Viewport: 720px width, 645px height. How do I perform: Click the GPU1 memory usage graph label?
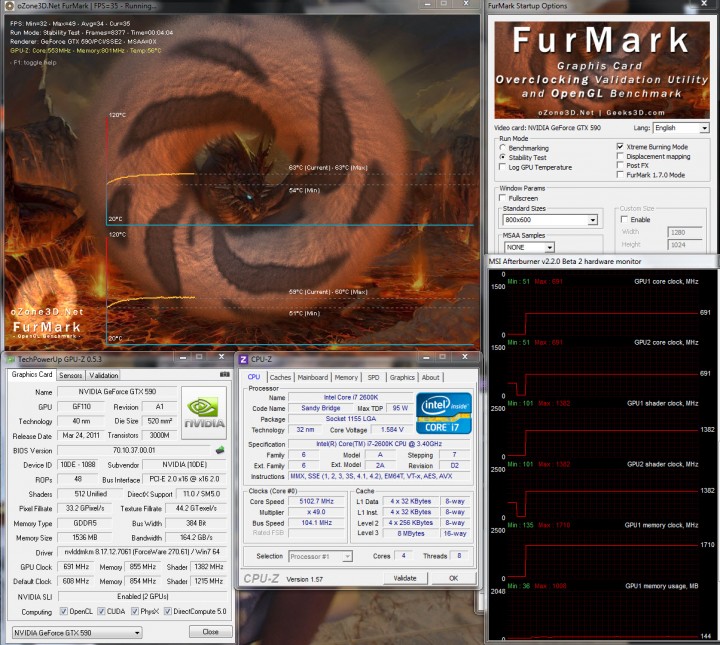662,586
